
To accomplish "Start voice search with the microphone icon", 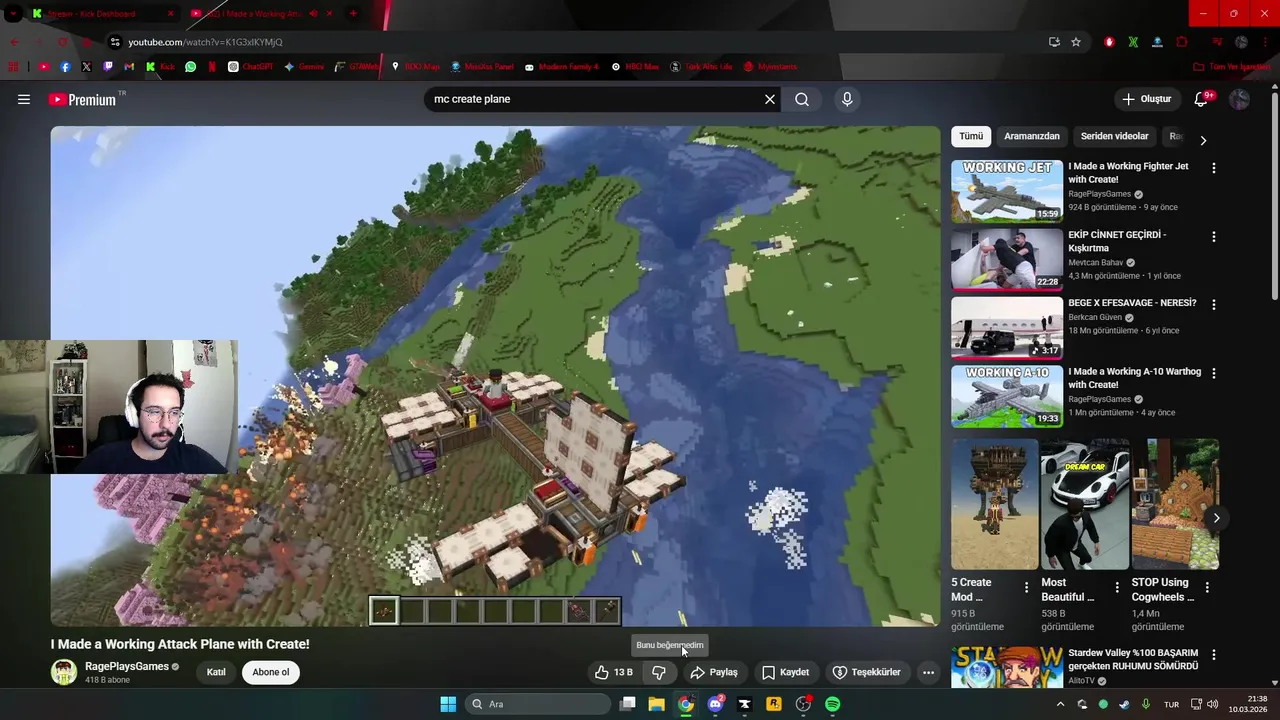I will point(847,99).
